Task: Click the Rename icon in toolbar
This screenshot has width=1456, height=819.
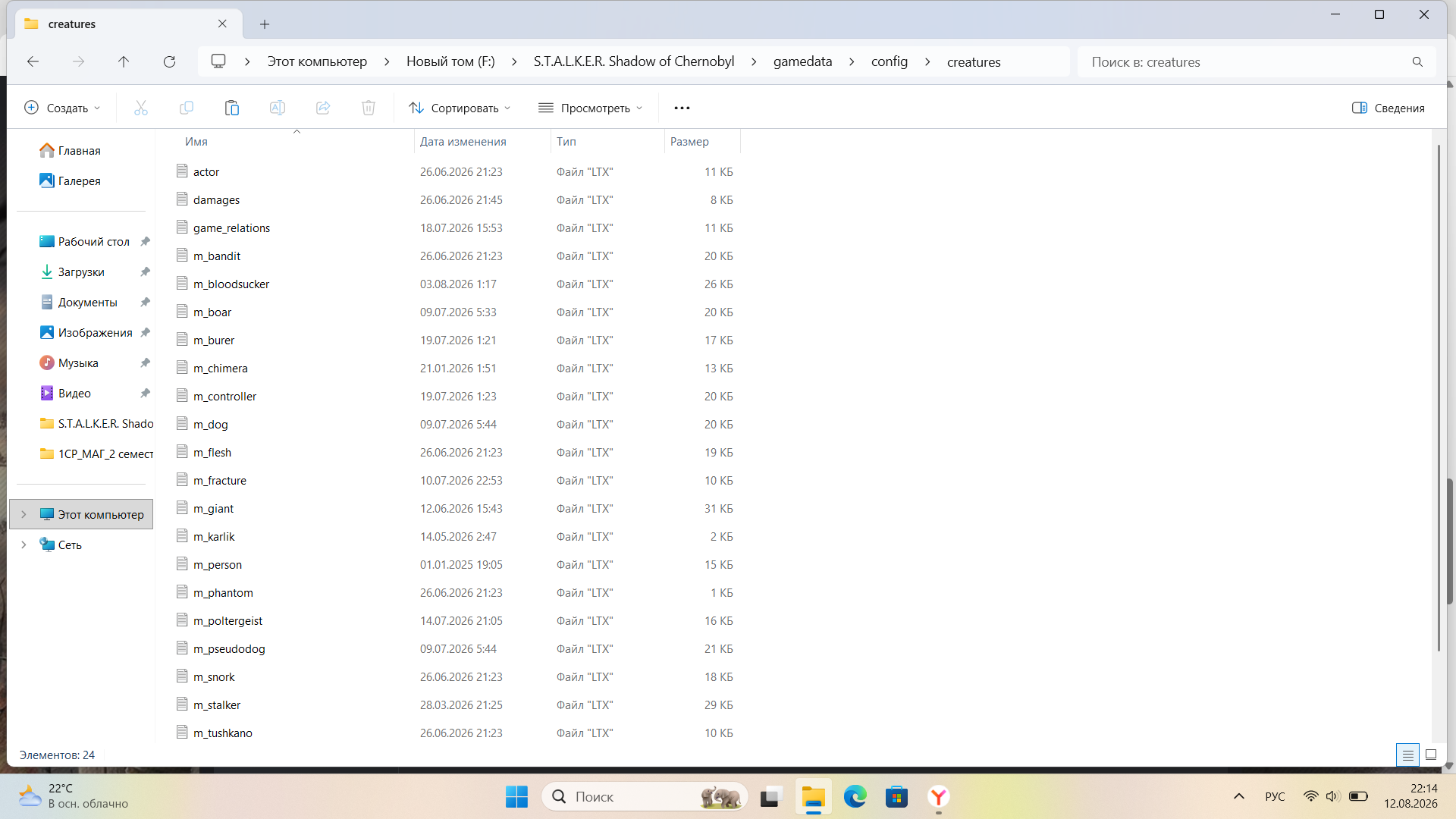Action: pyautogui.click(x=278, y=108)
